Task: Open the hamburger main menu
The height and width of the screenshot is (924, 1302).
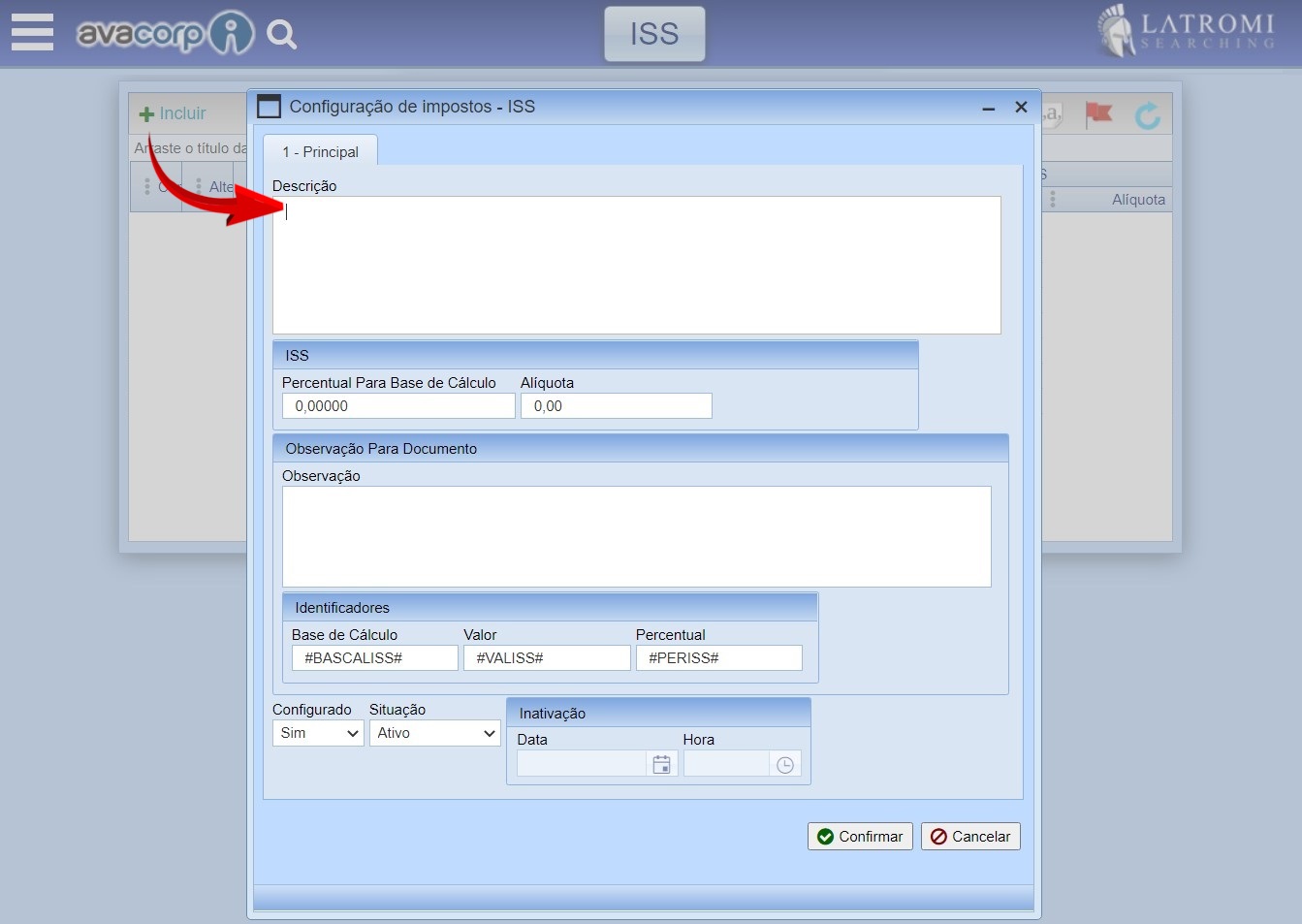Action: [x=32, y=32]
